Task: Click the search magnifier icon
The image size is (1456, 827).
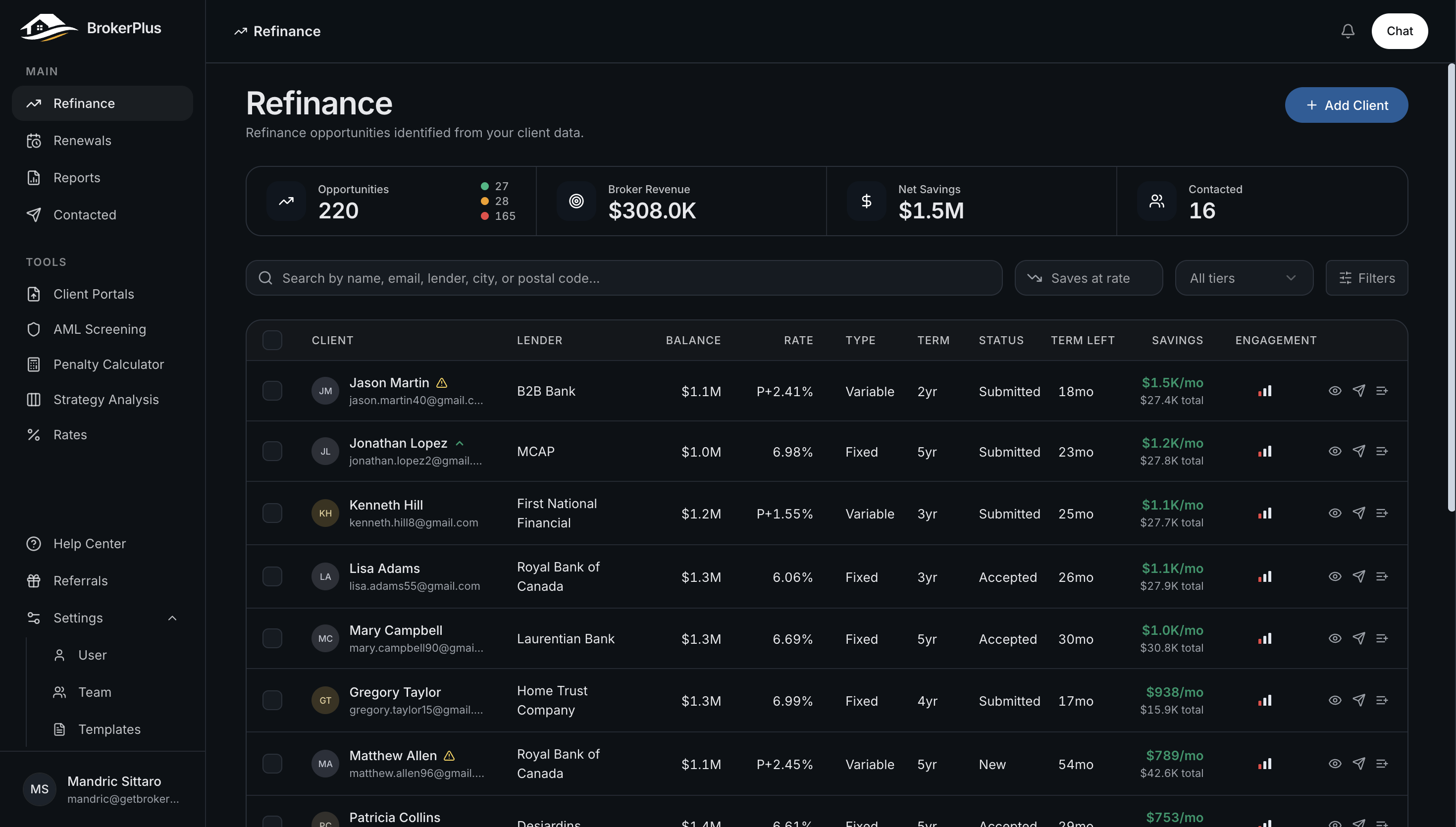Action: (x=265, y=278)
